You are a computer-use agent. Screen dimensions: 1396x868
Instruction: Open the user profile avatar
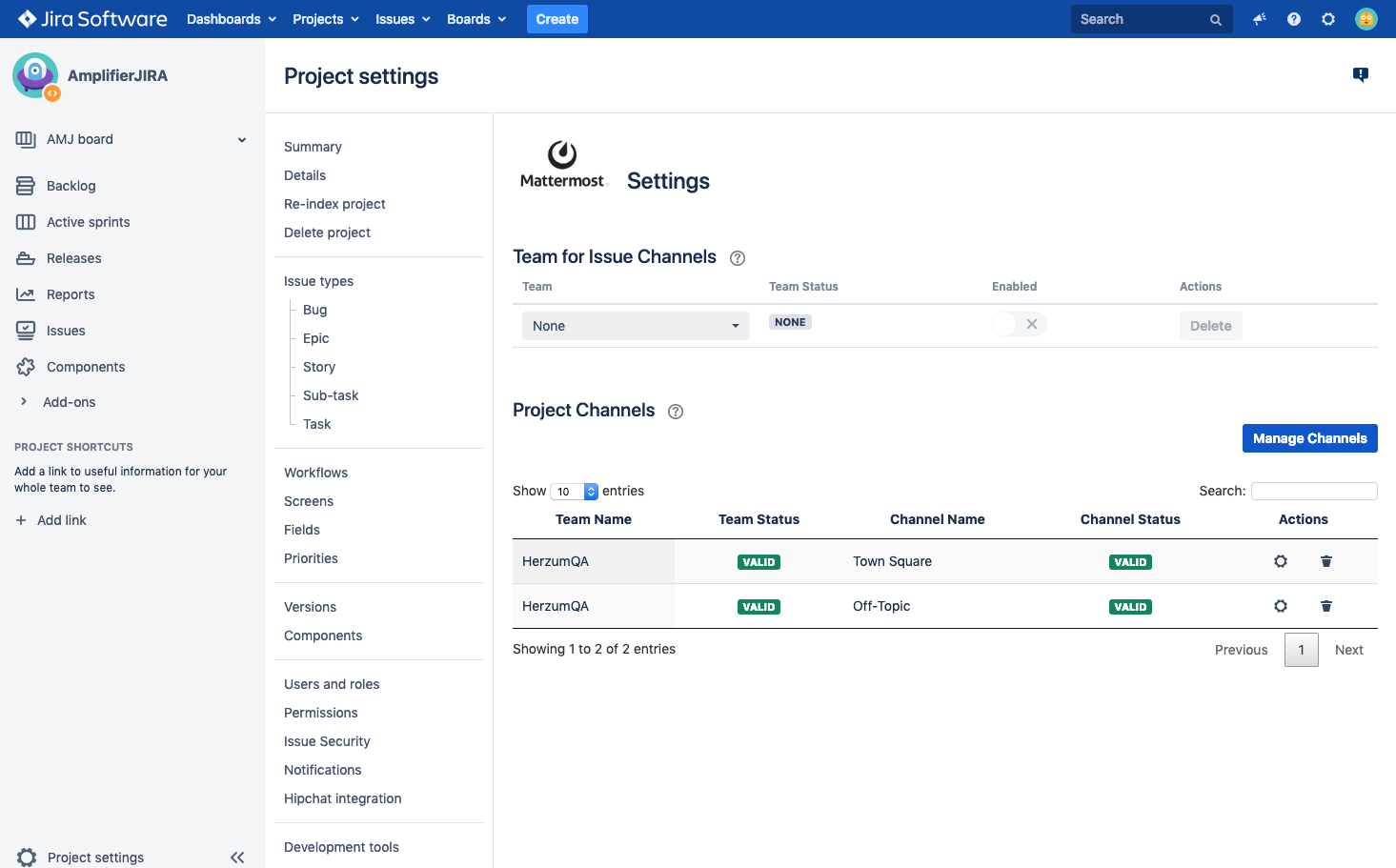pyautogui.click(x=1366, y=19)
